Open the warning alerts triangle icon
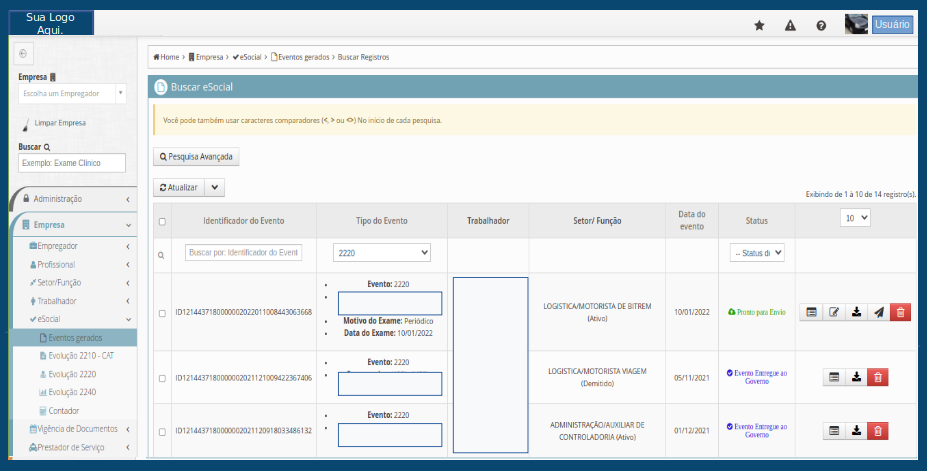Viewport: 927px width, 471px height. click(790, 25)
